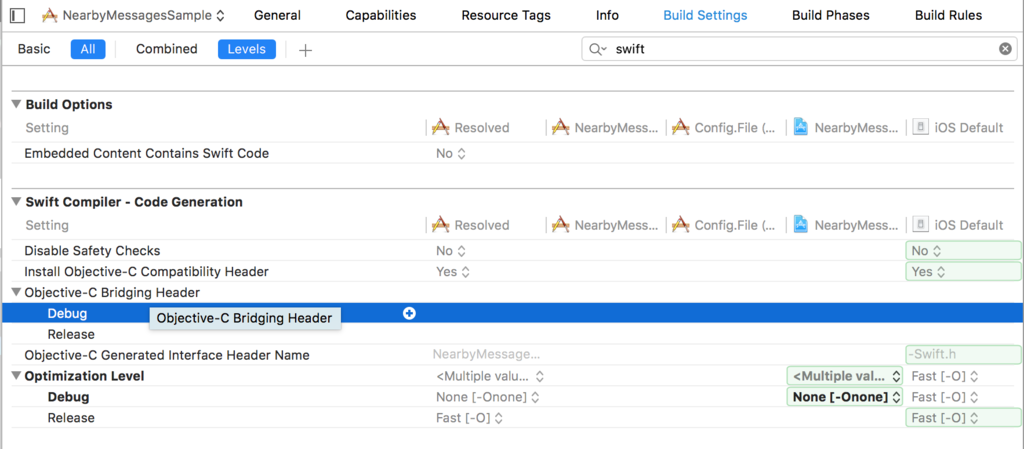1024x449 pixels.
Task: Click Config.File column icon in Build Options
Action: pyautogui.click(x=680, y=127)
